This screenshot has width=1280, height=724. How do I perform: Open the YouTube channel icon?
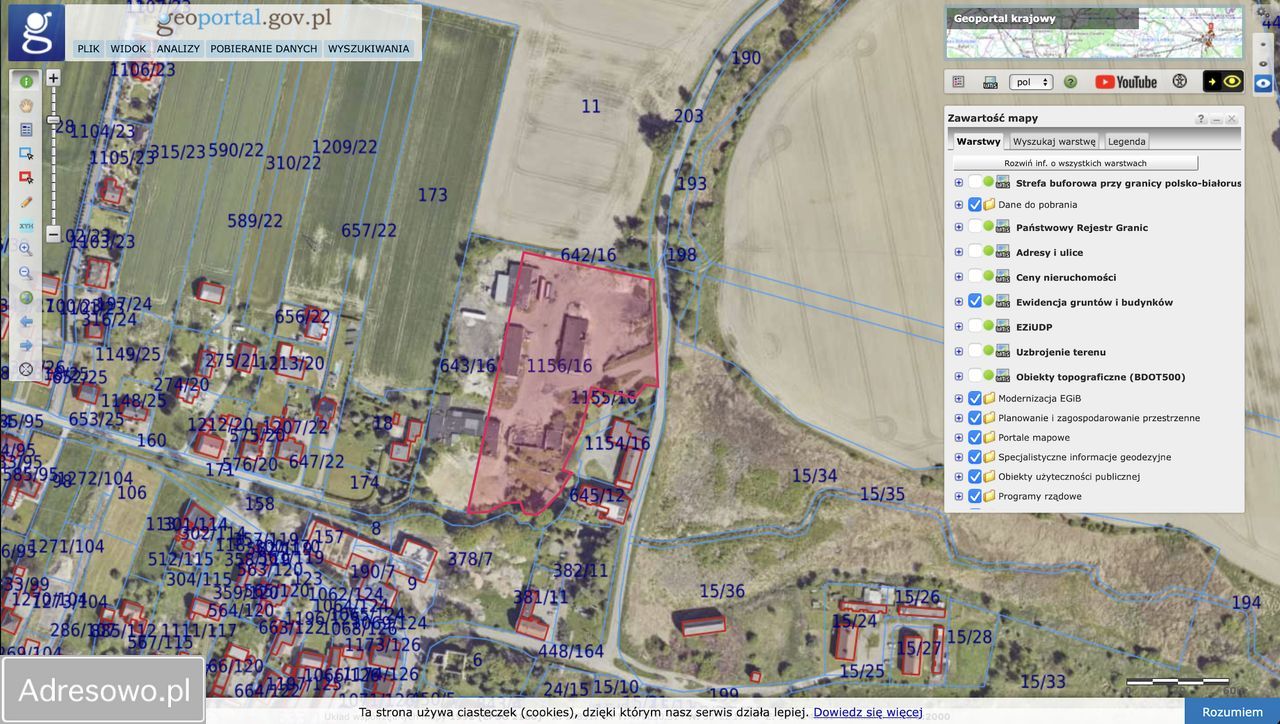tap(1125, 82)
